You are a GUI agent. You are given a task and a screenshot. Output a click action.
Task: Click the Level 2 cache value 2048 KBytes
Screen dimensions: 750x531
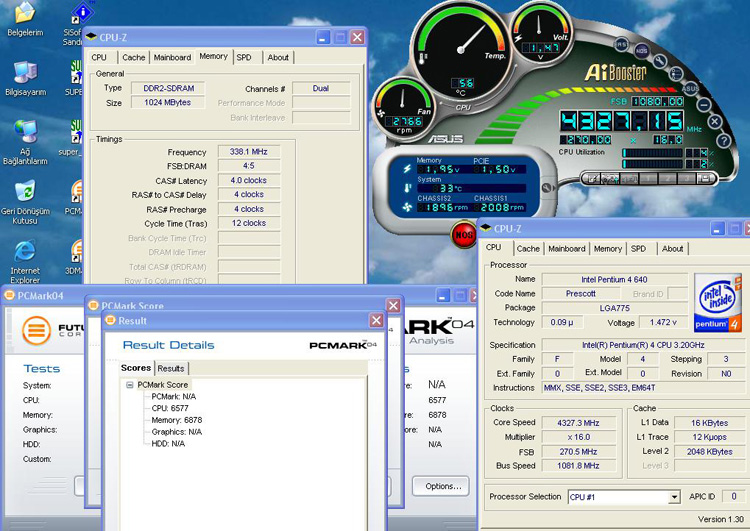(709, 452)
